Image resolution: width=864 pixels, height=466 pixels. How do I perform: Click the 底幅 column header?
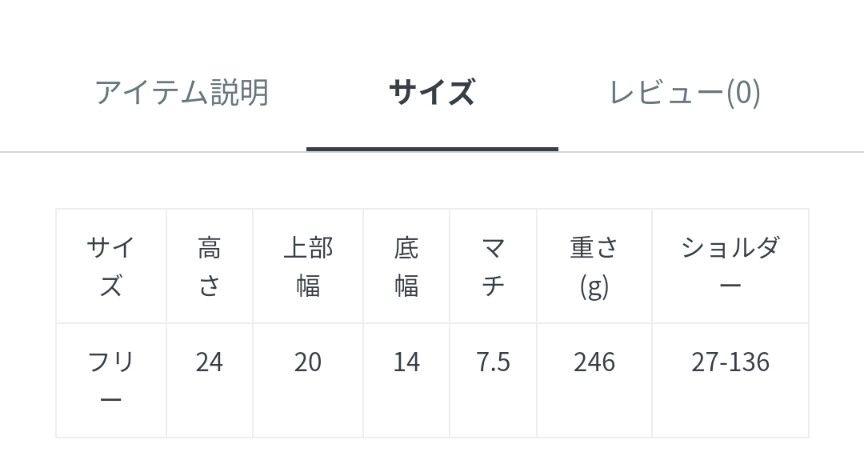(x=406, y=266)
